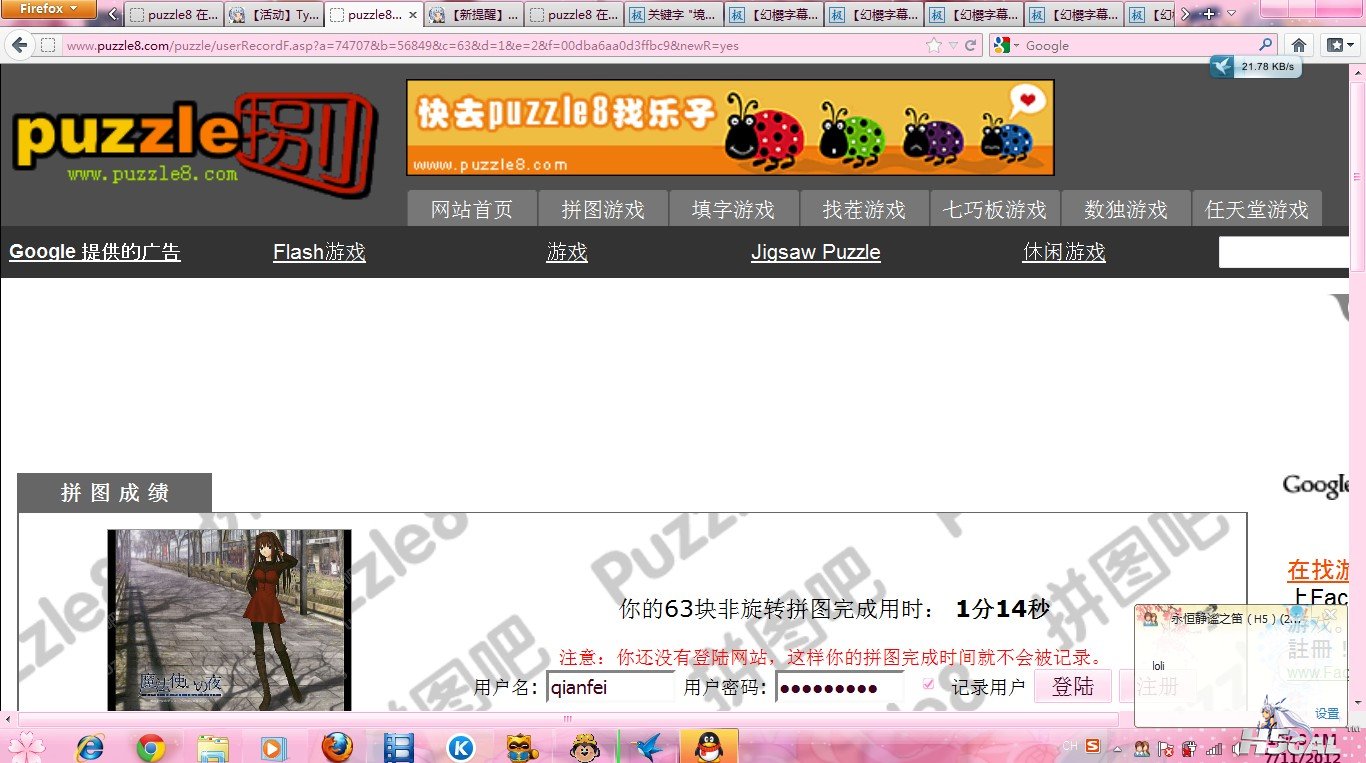Open Windows Explorer folder on taskbar
1366x763 pixels.
coord(213,747)
